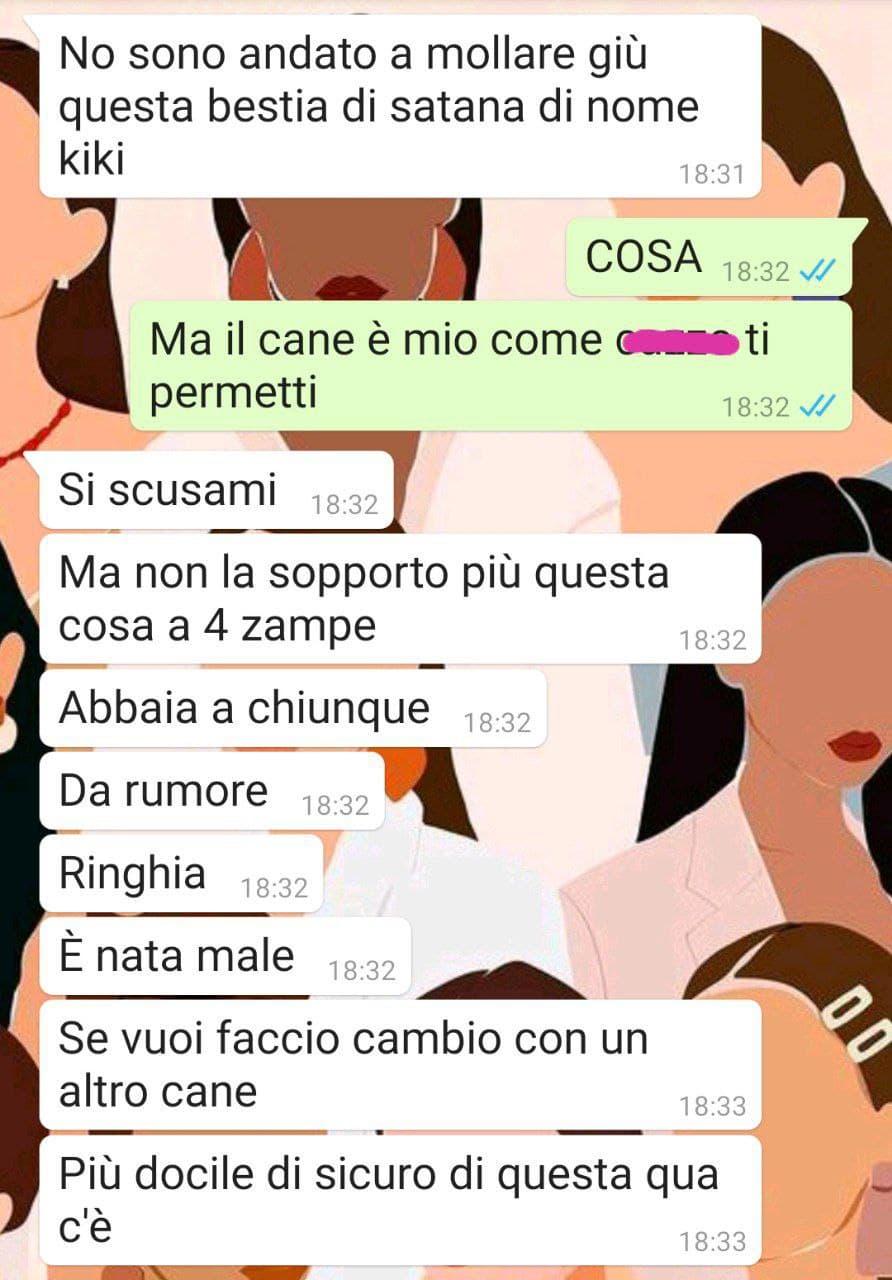Click the 18:32 timestamp next to 'Ringhia'
The height and width of the screenshot is (1280, 892).
click(274, 888)
